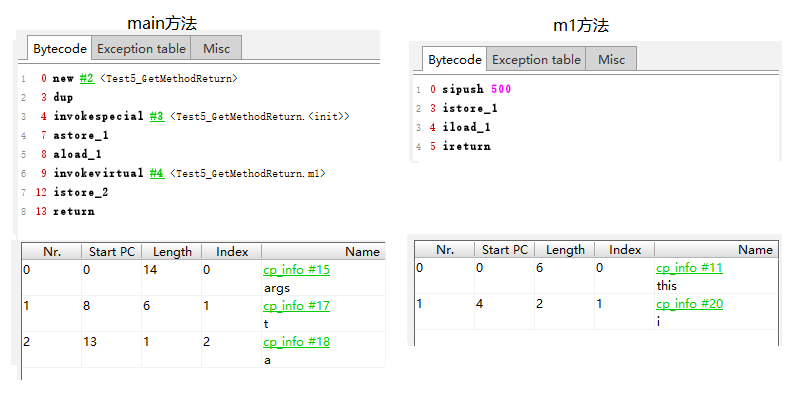Click the istore_2 instruction
Viewport: 797px width, 394px height.
point(81,193)
